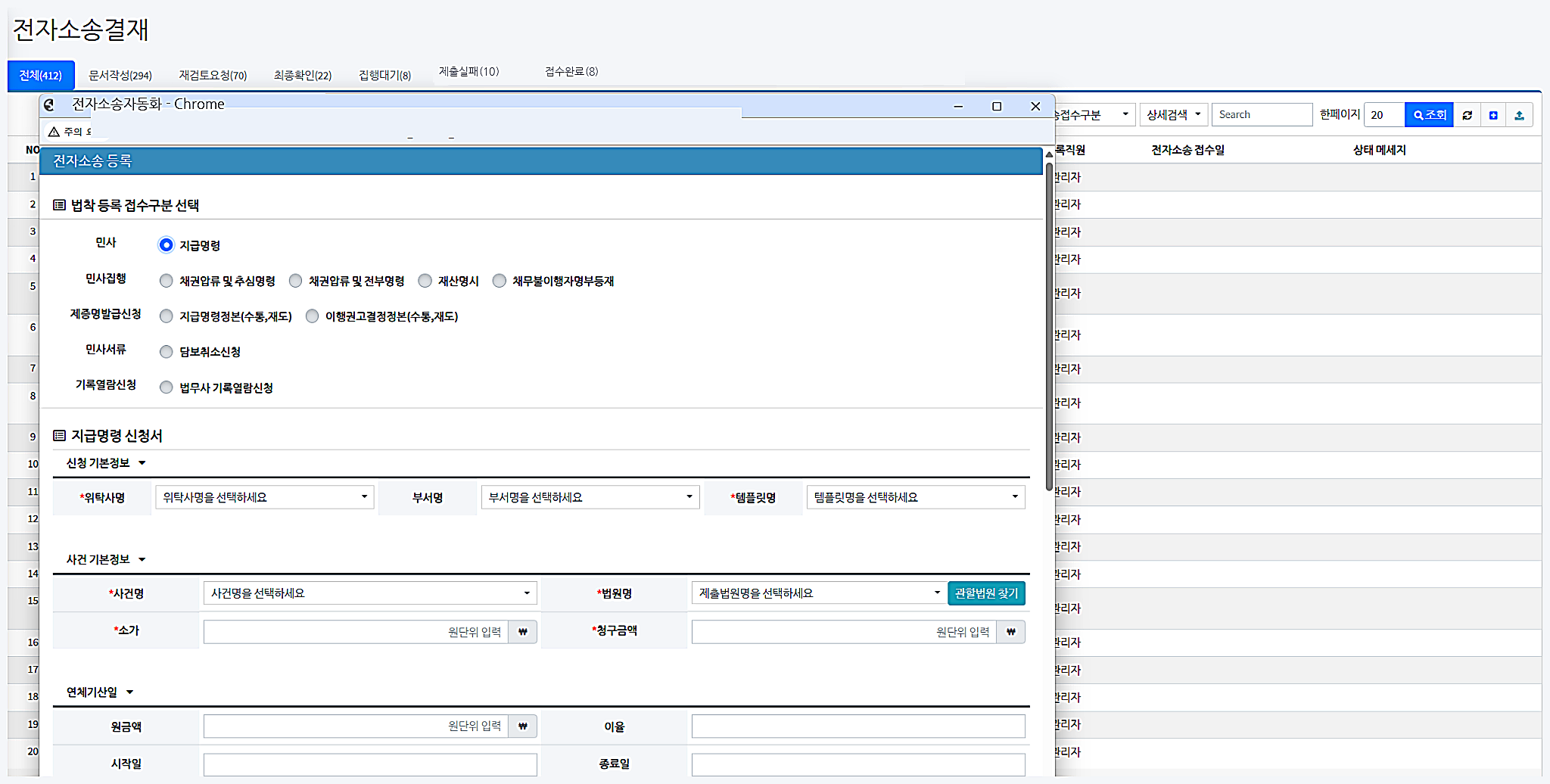The image size is (1550, 784).
Task: Select the 채권압류 및 추심명령 radio button
Action: 167,281
